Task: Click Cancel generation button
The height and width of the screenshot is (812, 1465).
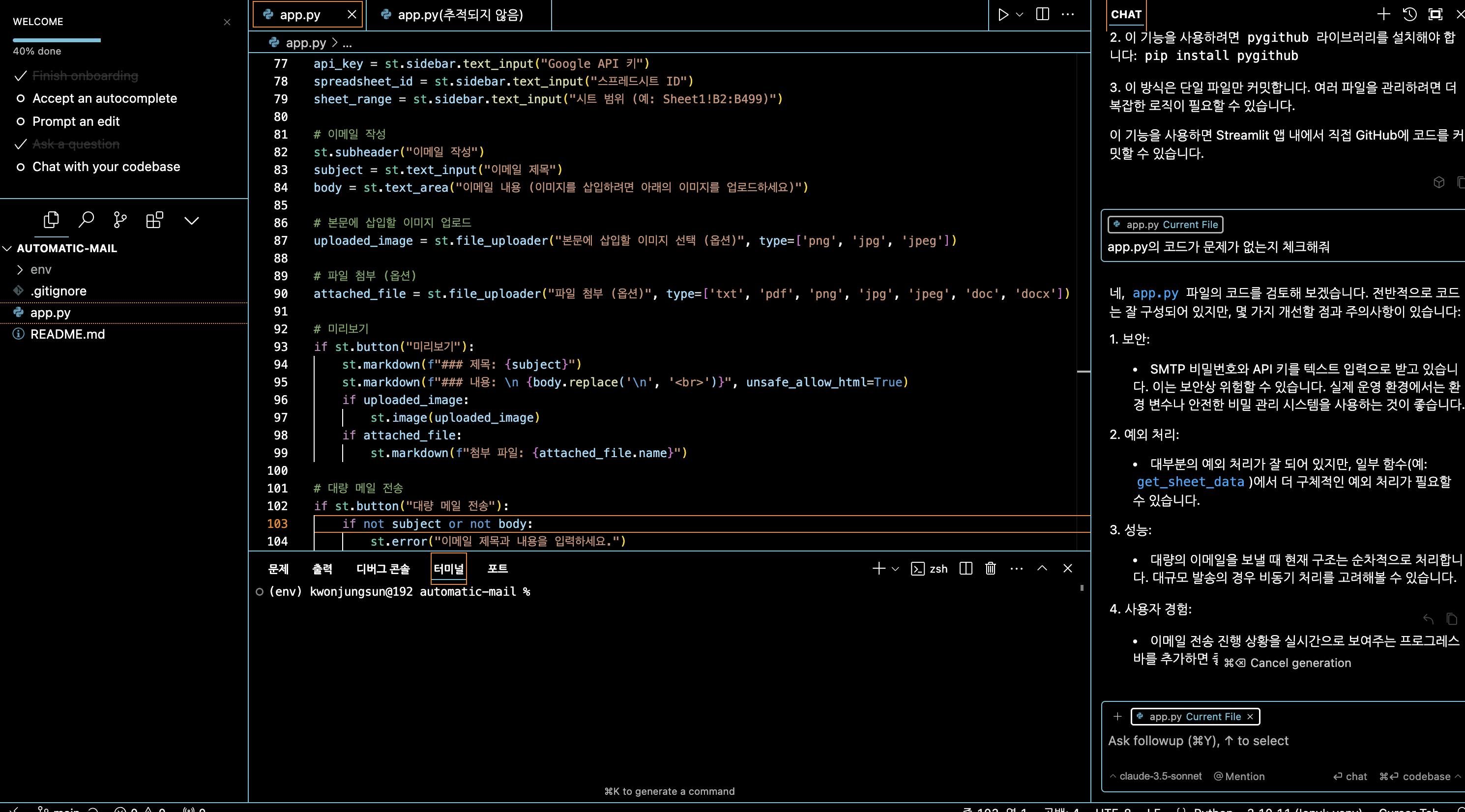Action: pos(1288,663)
